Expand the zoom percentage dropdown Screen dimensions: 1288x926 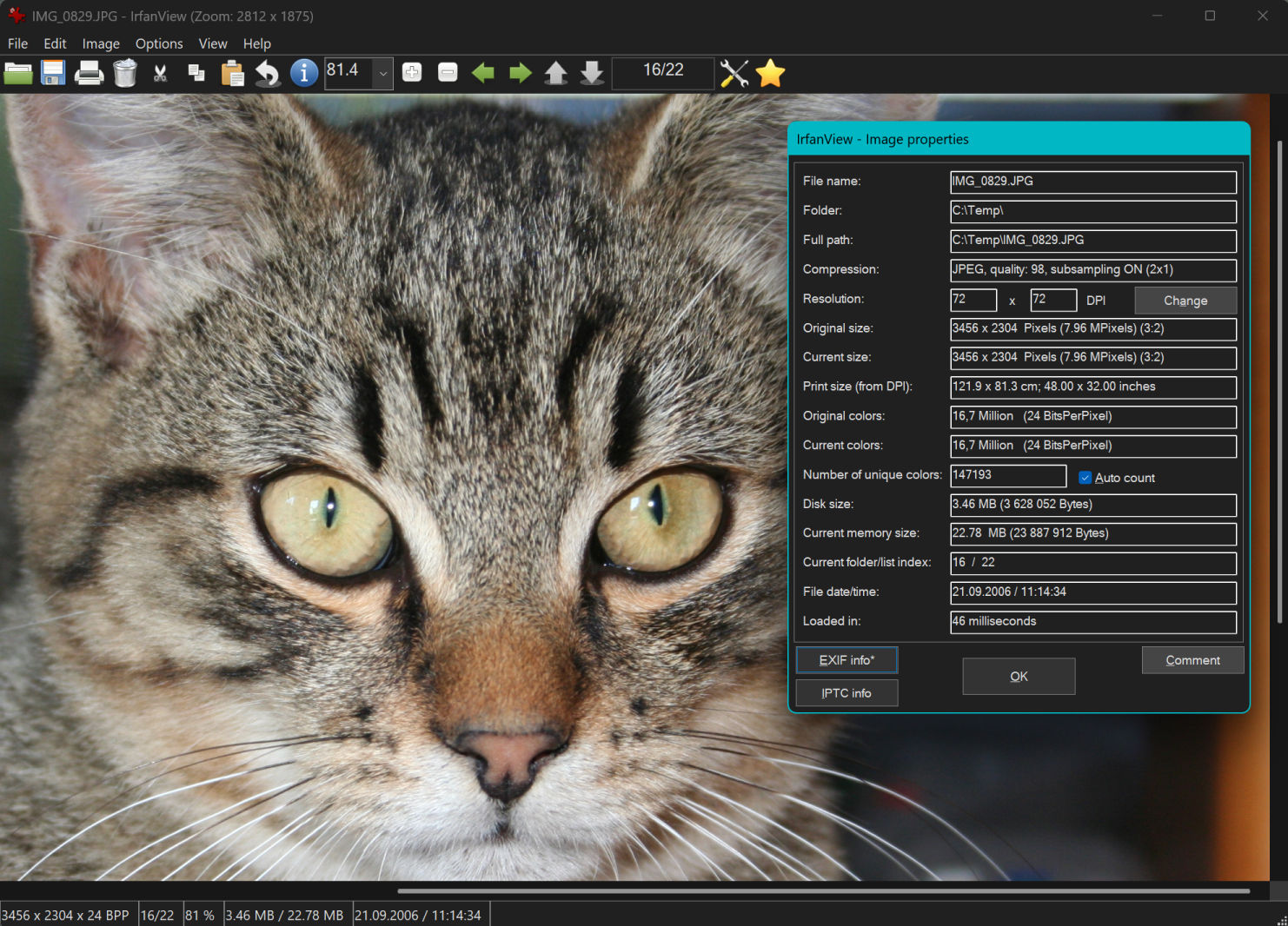pyautogui.click(x=383, y=74)
